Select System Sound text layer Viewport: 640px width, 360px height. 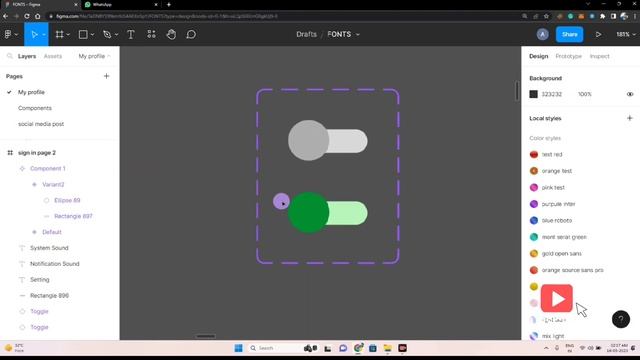[x=49, y=248]
